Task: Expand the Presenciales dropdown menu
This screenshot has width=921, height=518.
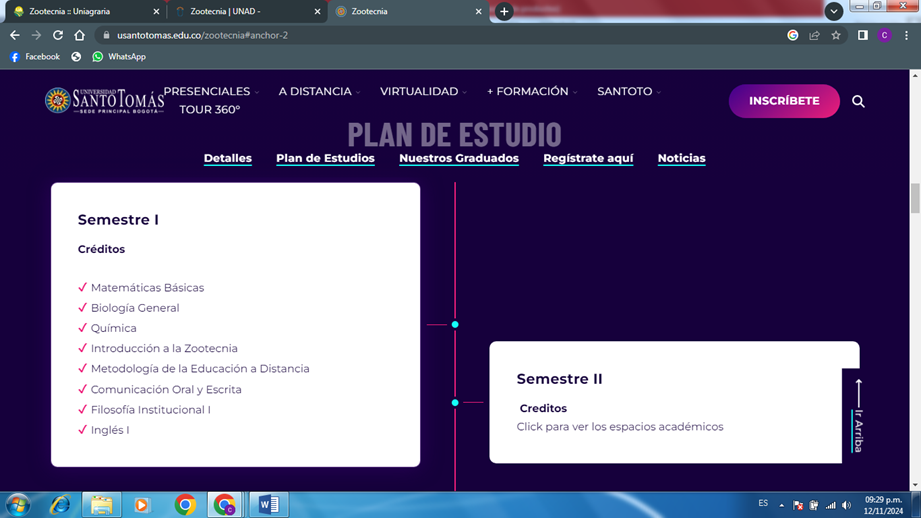Action: [x=210, y=91]
